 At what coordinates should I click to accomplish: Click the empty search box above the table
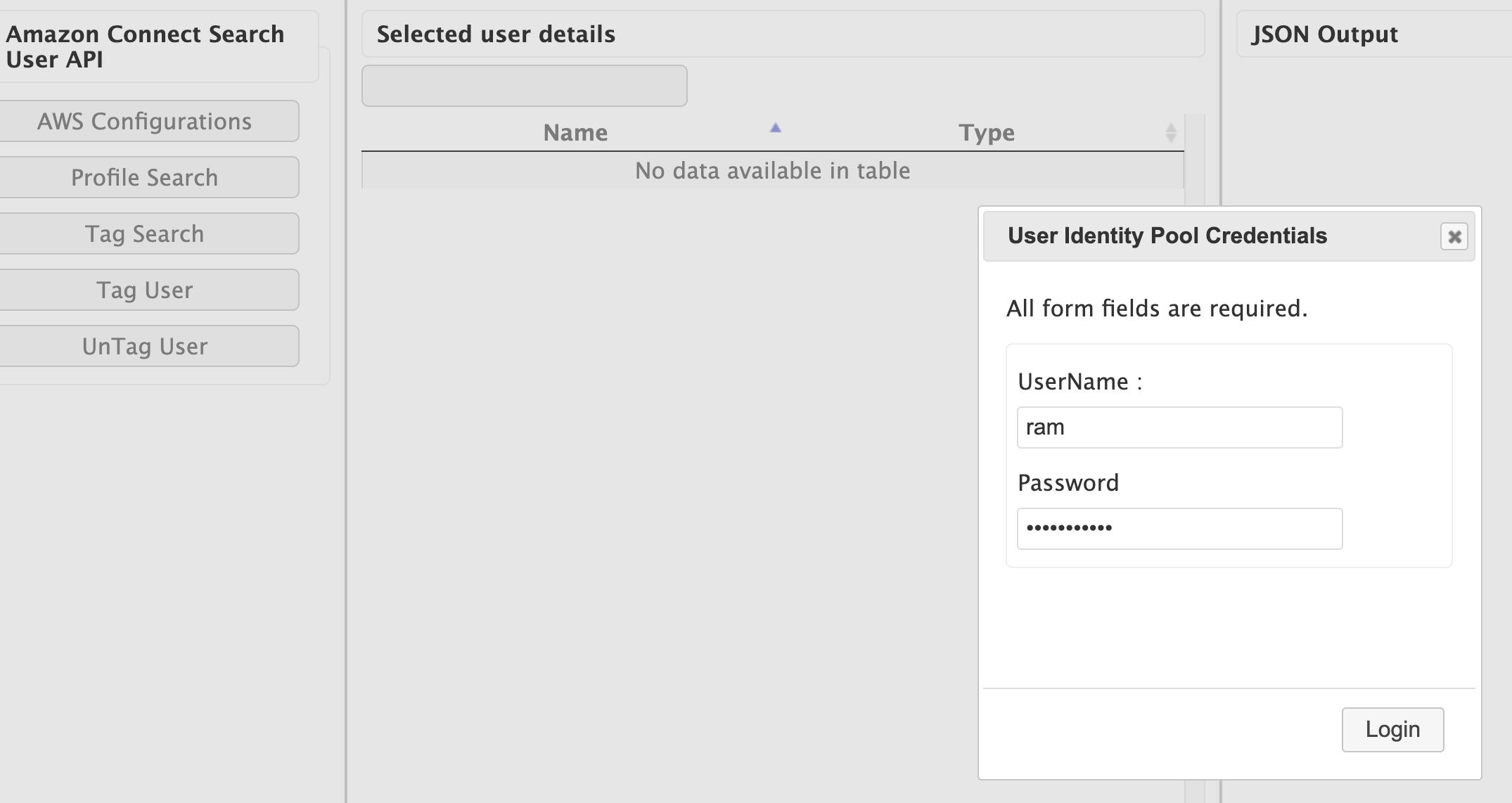pos(524,85)
